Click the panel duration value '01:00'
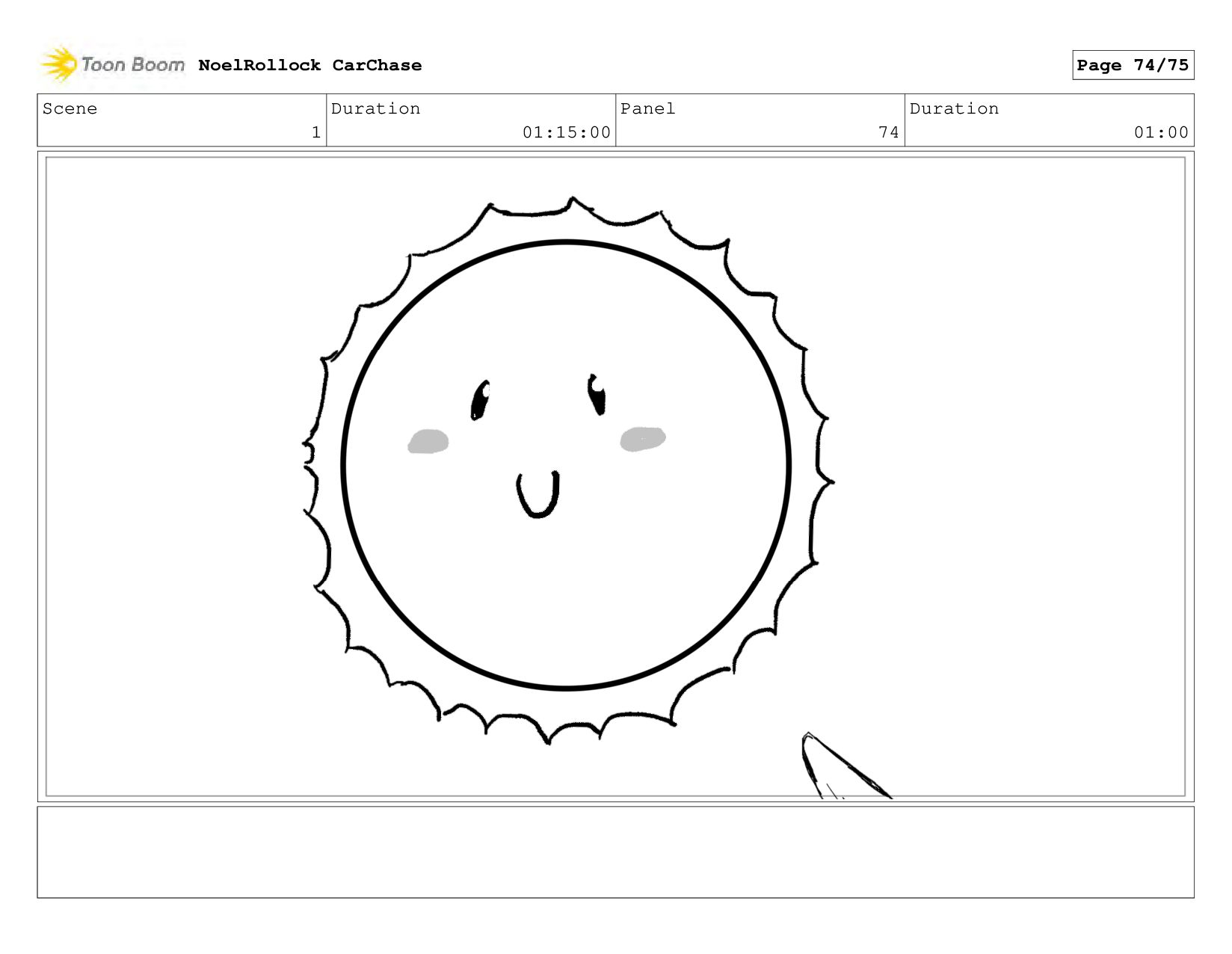 pos(1161,132)
